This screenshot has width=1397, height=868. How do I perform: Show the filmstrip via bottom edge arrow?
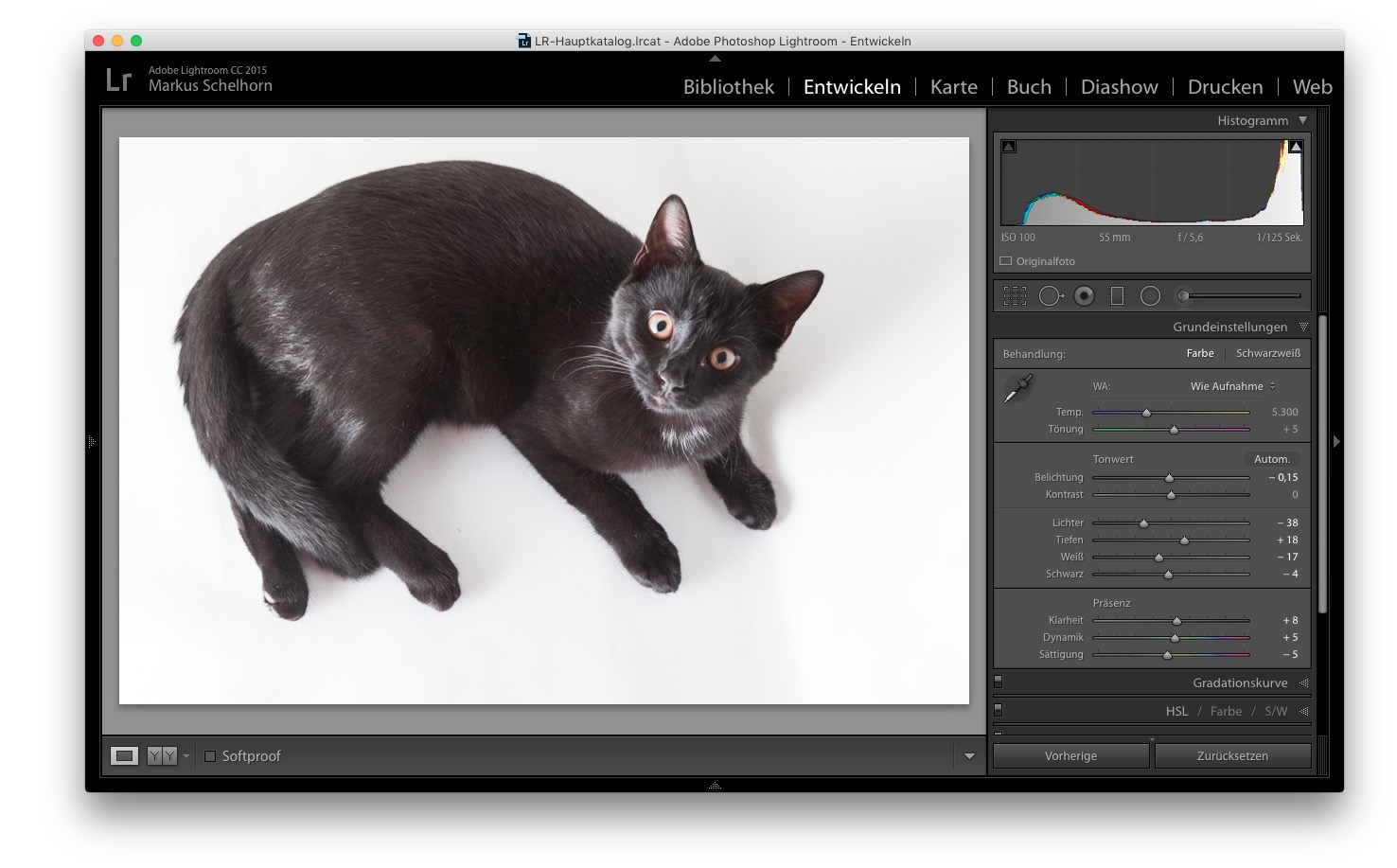[x=715, y=786]
